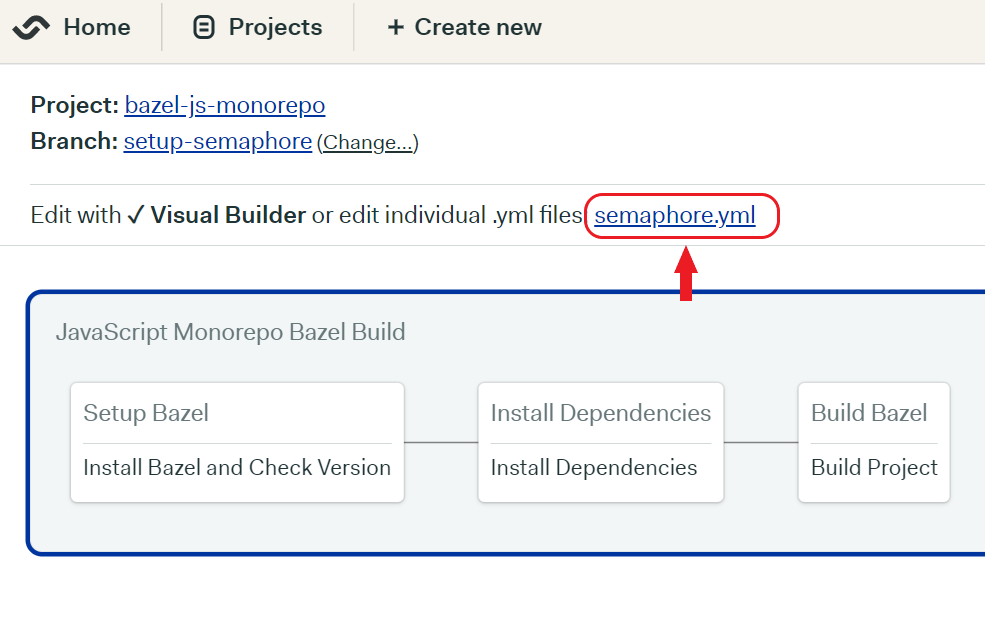
Task: Click the Project: label
Action: (x=75, y=105)
